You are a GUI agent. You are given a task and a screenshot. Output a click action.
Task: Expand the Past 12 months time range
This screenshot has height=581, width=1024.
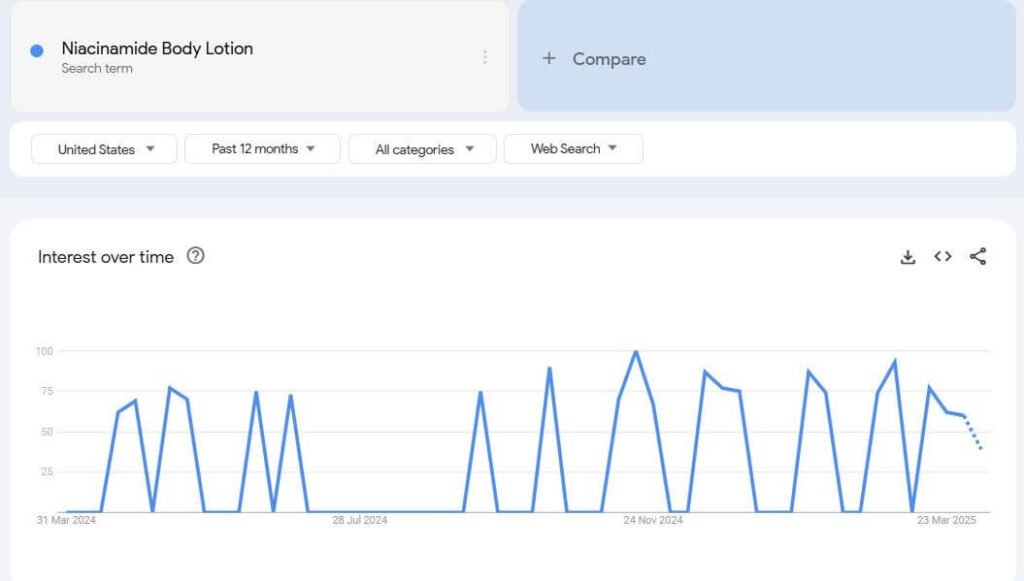[262, 149]
